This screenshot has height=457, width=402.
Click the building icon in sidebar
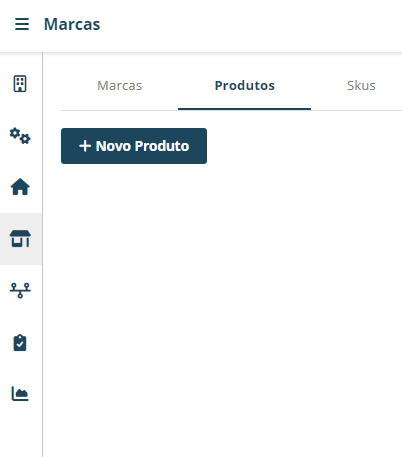coord(20,84)
